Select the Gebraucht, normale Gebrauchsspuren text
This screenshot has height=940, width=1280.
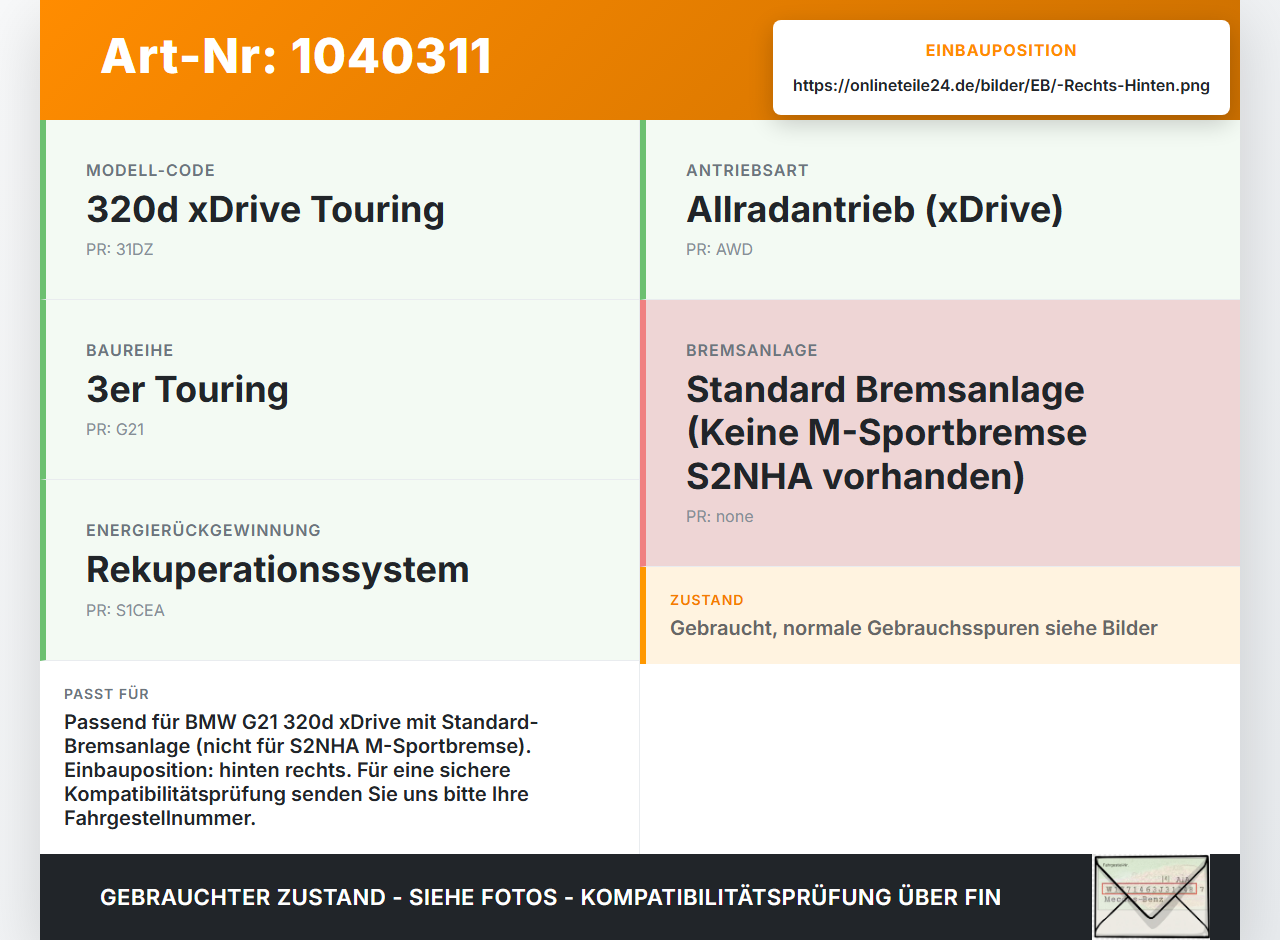pyautogui.click(x=914, y=628)
